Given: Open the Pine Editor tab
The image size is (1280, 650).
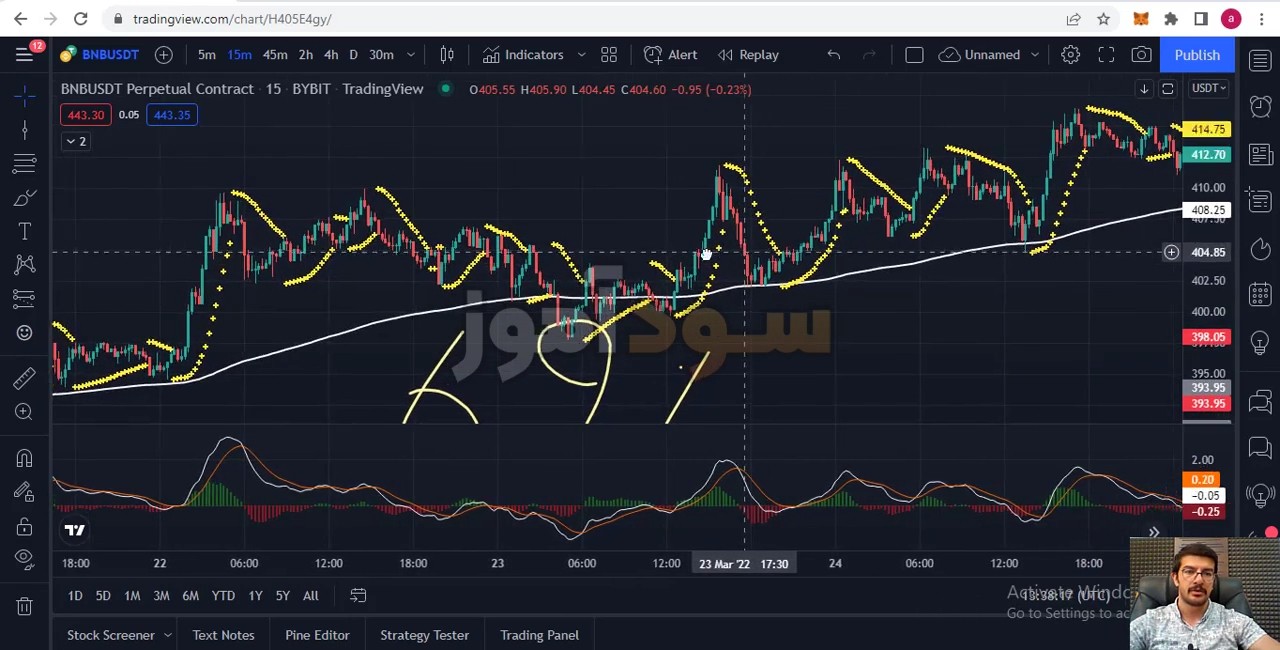Looking at the screenshot, I should click(317, 635).
